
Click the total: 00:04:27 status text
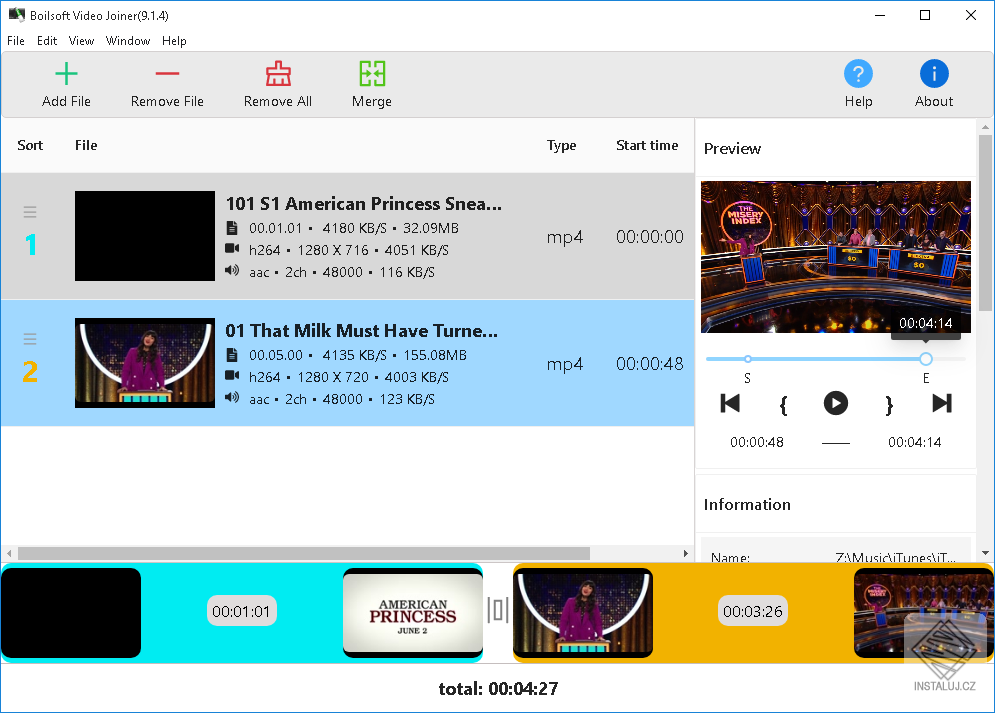click(x=498, y=688)
